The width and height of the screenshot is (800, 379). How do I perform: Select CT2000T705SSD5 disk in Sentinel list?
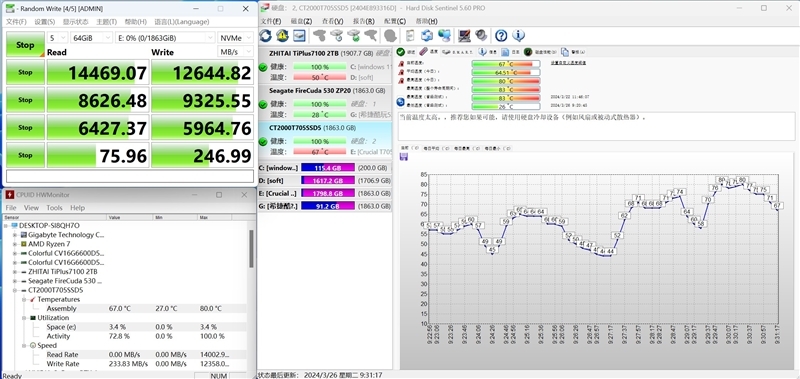[x=325, y=141]
